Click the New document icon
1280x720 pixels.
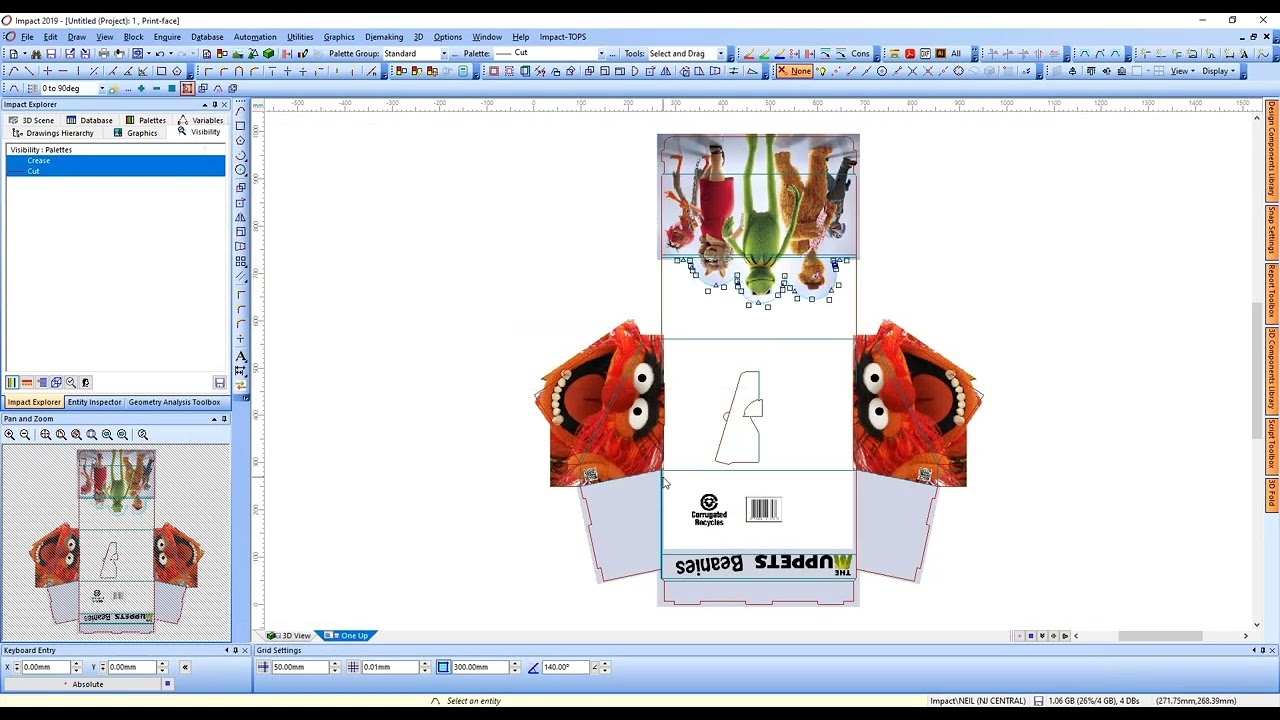[13, 53]
